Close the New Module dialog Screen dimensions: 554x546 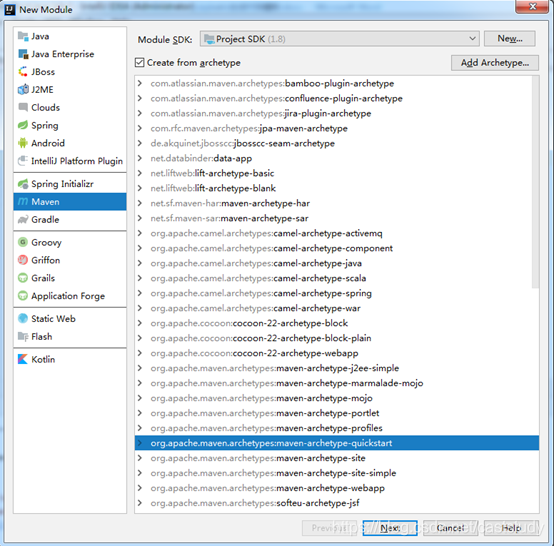pos(532,7)
